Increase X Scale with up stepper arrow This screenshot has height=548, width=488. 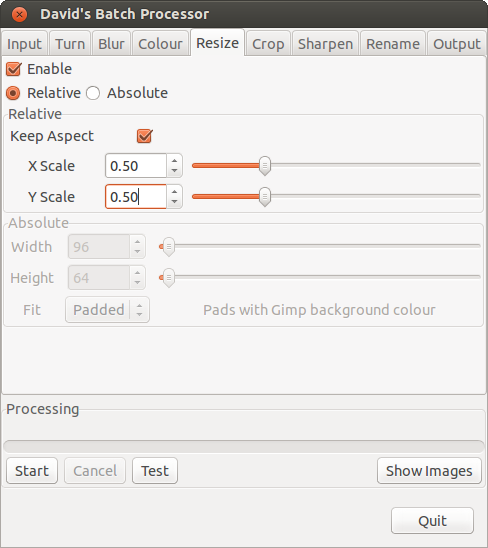[174, 160]
